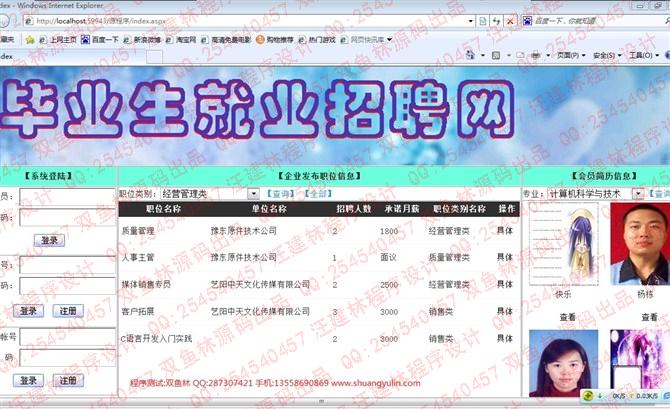Click 登录 button without adjacent 注册 button
This screenshot has height=409, width=670.
pos(49,241)
